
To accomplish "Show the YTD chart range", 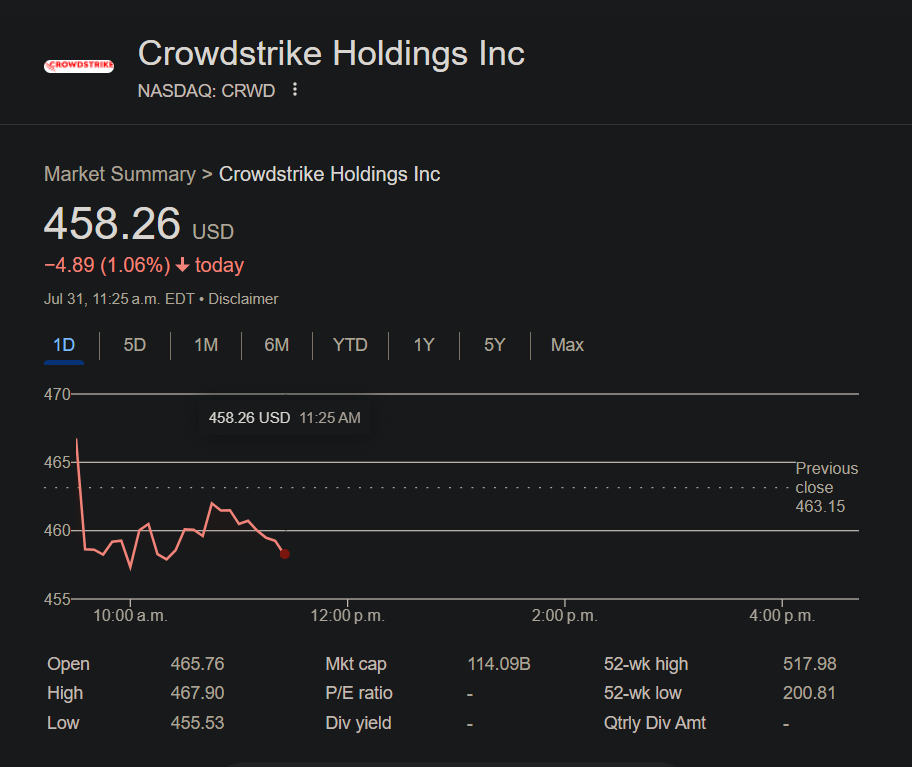I will pos(350,345).
